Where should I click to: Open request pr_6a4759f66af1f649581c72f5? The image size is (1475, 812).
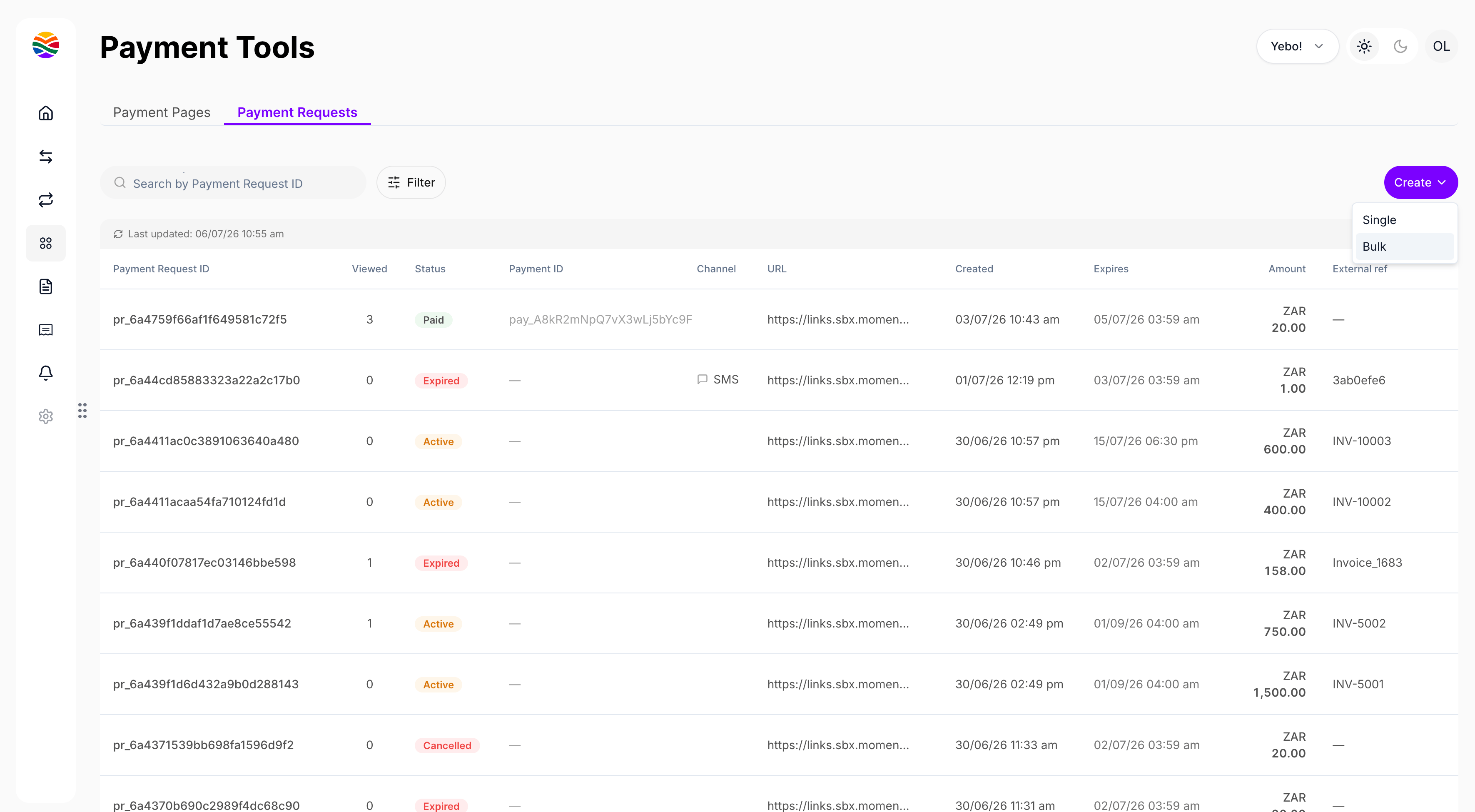[200, 319]
